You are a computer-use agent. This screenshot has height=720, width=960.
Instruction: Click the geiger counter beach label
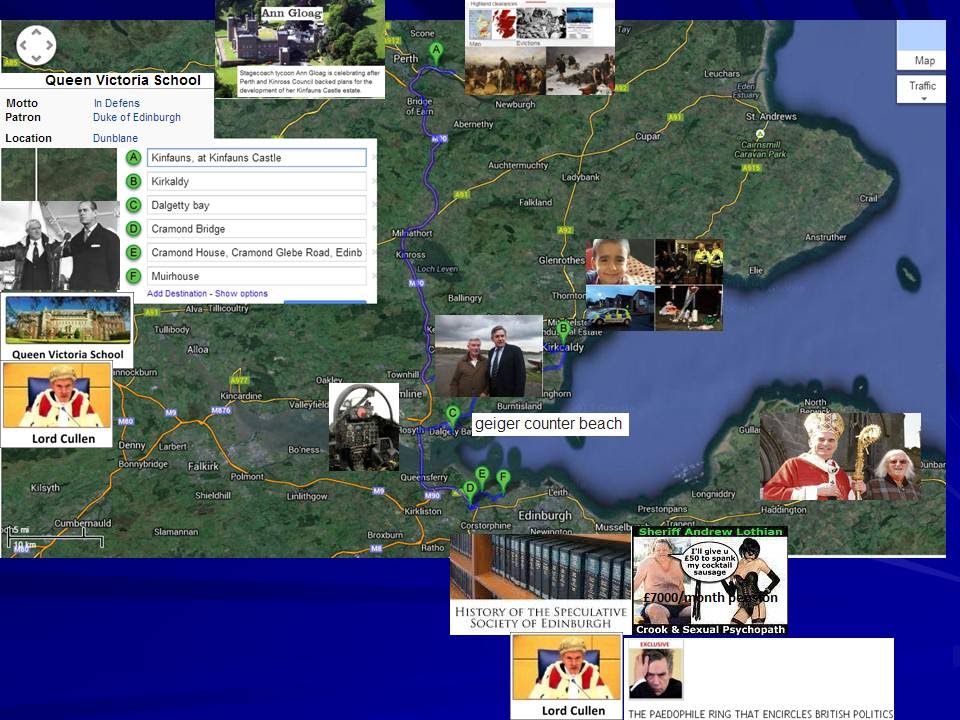tap(549, 424)
